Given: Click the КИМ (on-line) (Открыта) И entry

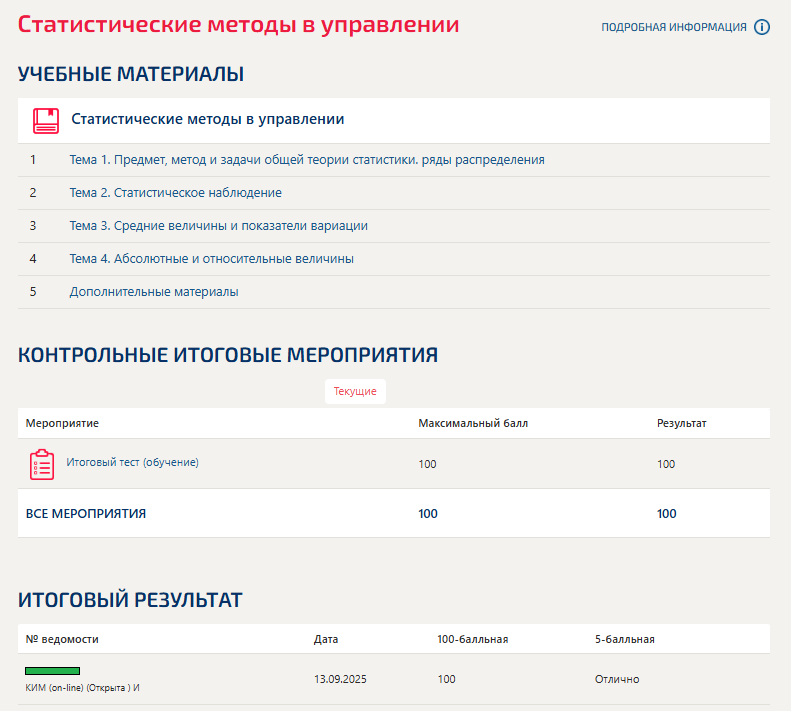Looking at the screenshot, I should pos(82,688).
